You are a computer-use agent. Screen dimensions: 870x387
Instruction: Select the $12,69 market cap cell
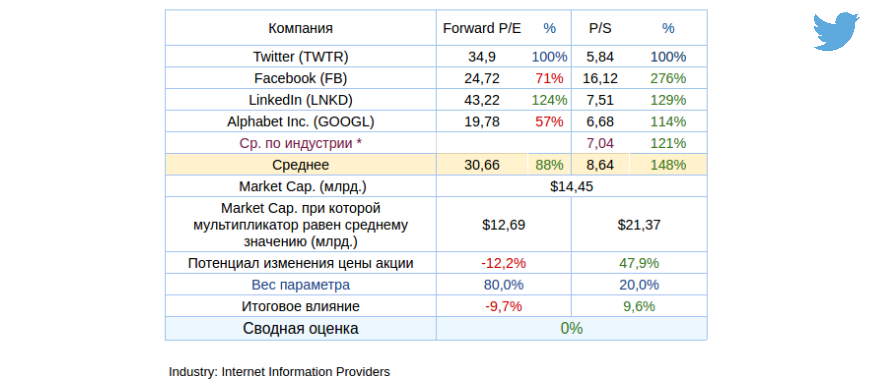504,225
